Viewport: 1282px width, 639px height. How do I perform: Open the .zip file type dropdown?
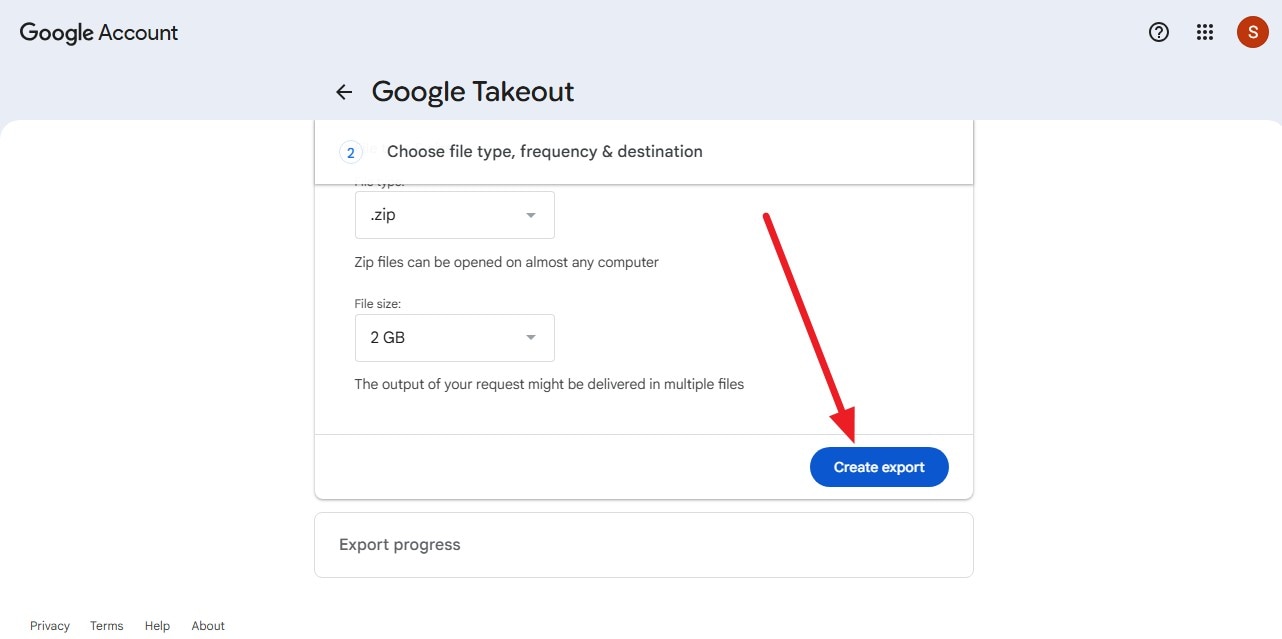[x=455, y=215]
